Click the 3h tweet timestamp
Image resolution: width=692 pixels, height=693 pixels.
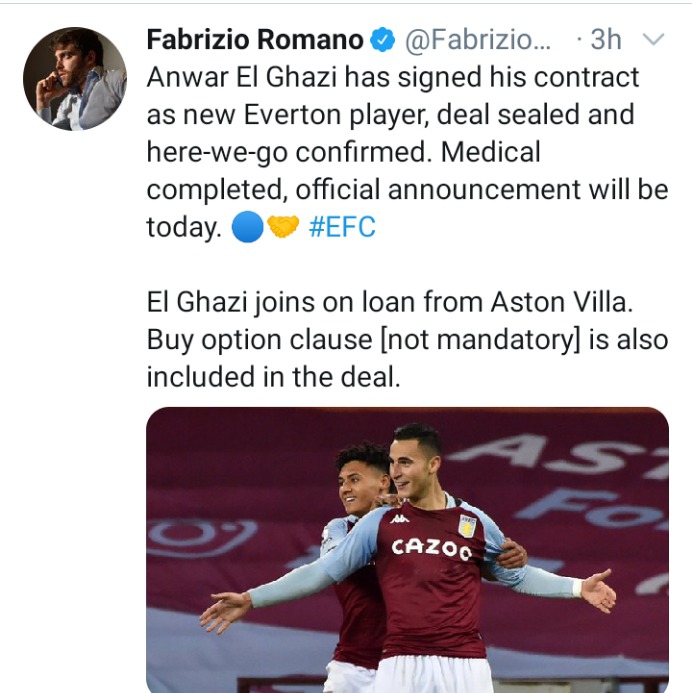point(606,39)
